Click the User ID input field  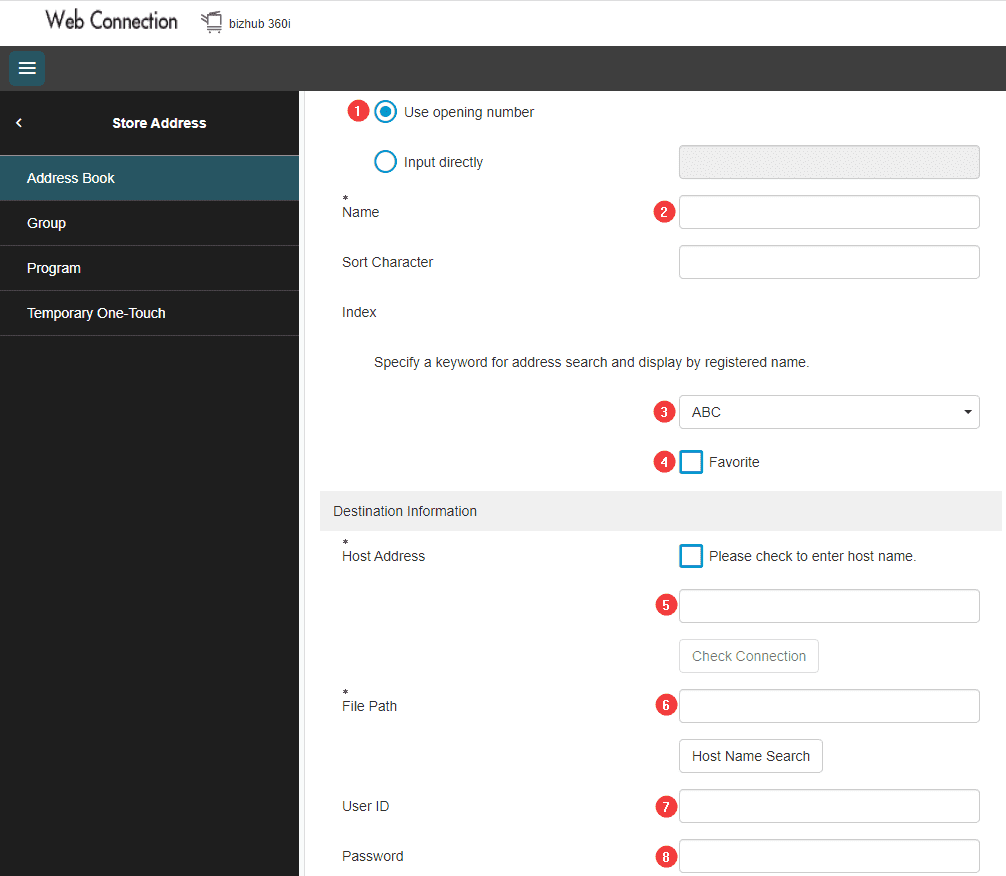(x=829, y=806)
